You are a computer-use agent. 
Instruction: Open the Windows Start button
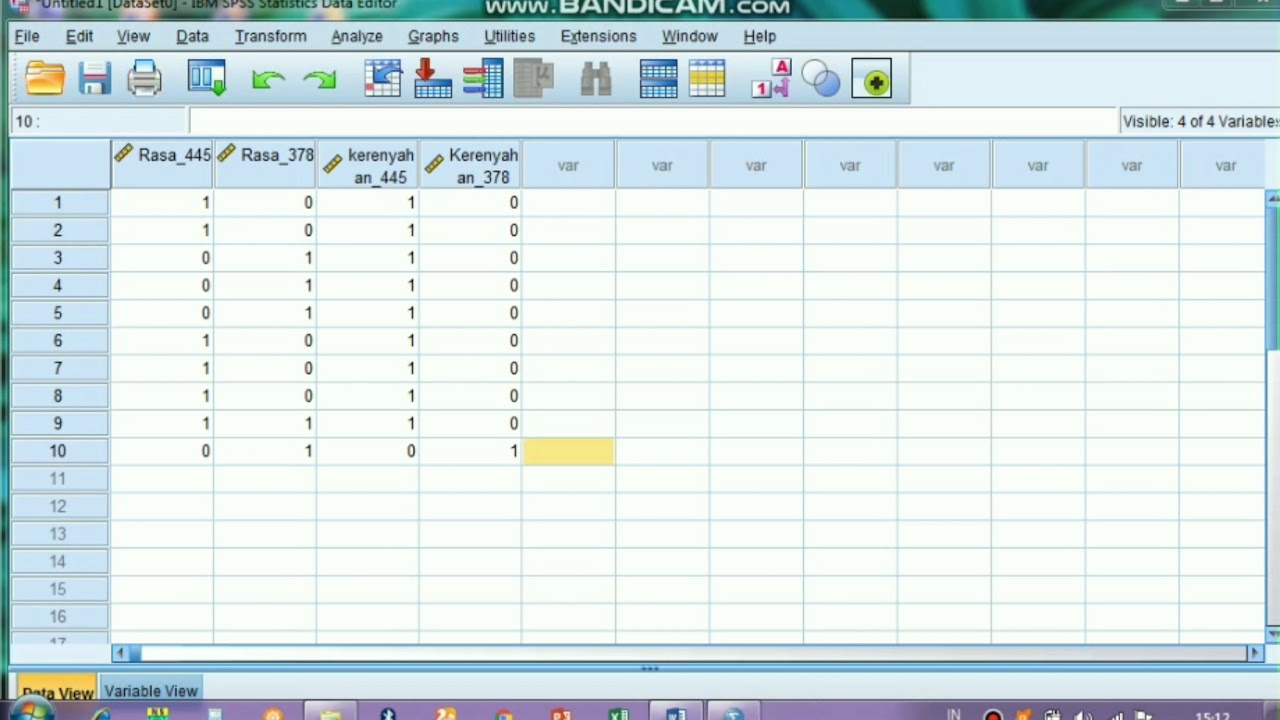[x=32, y=711]
